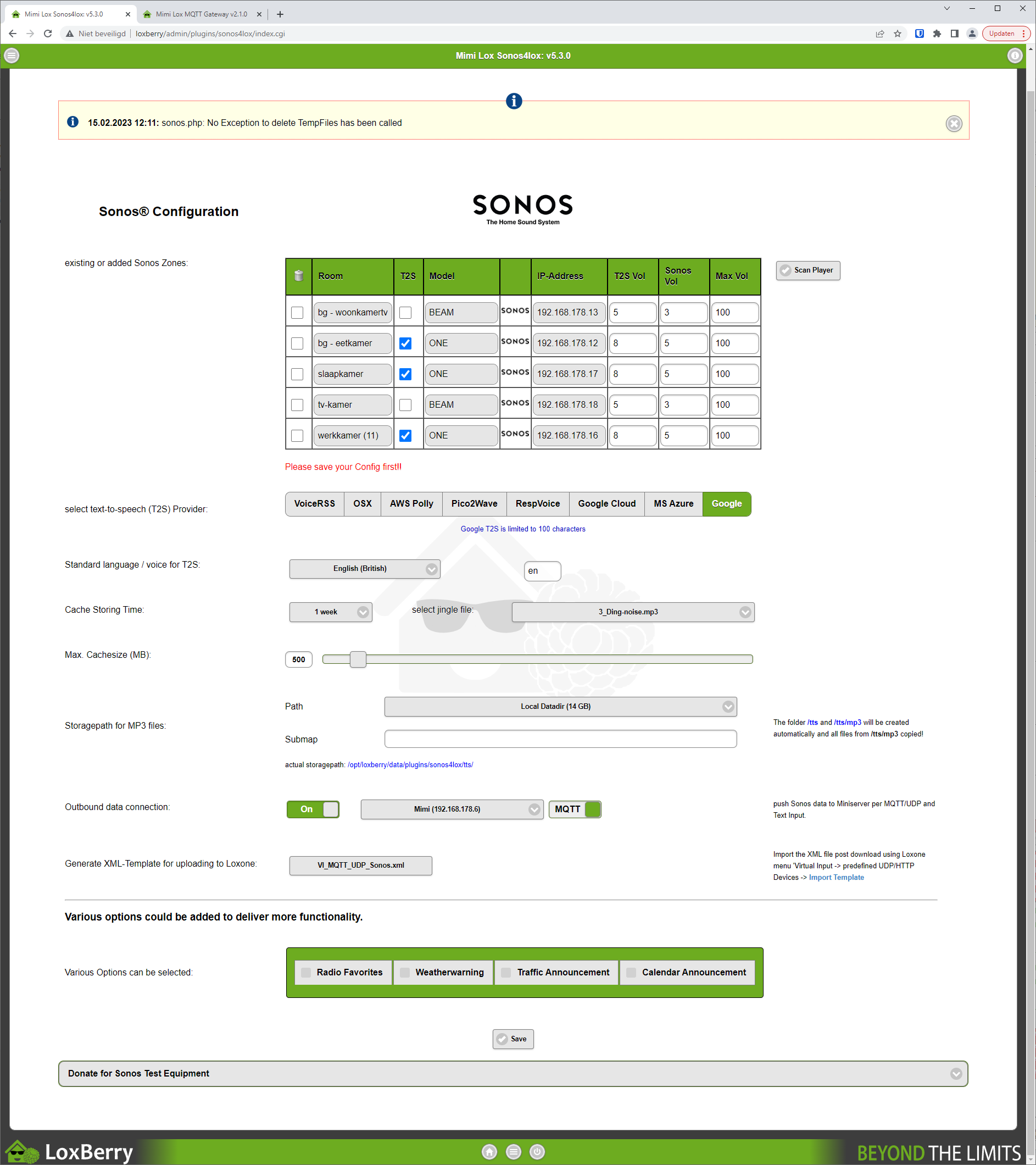Open a new browser tab with the plus icon
This screenshot has width=1036, height=1165.
(x=280, y=14)
